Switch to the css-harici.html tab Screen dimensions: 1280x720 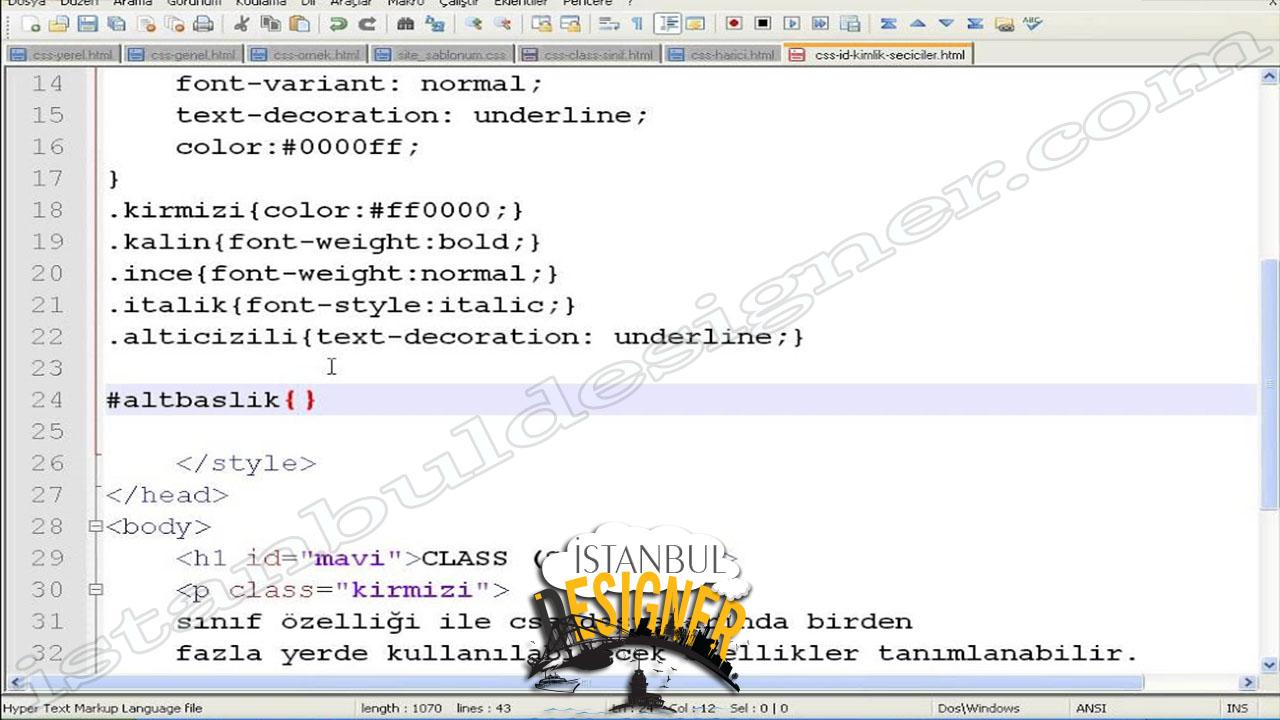click(721, 55)
